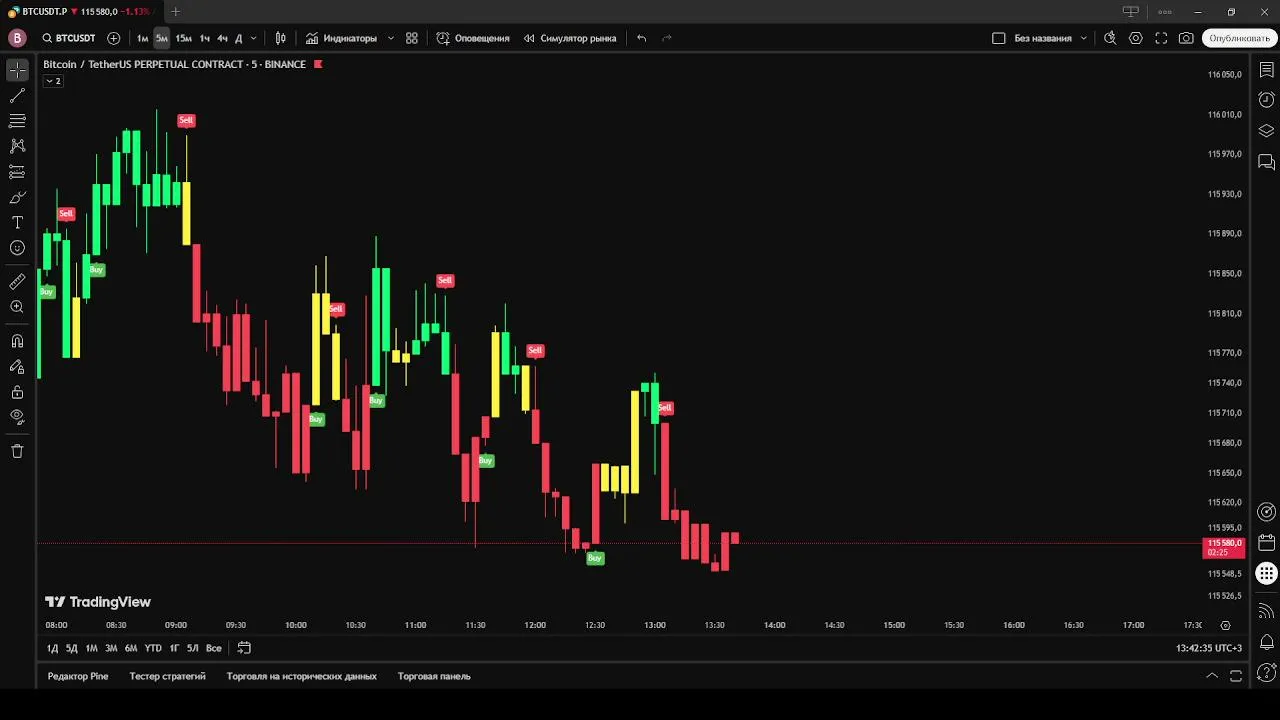Open the emoji icons tool
Viewport: 1280px width, 720px height.
(x=17, y=248)
